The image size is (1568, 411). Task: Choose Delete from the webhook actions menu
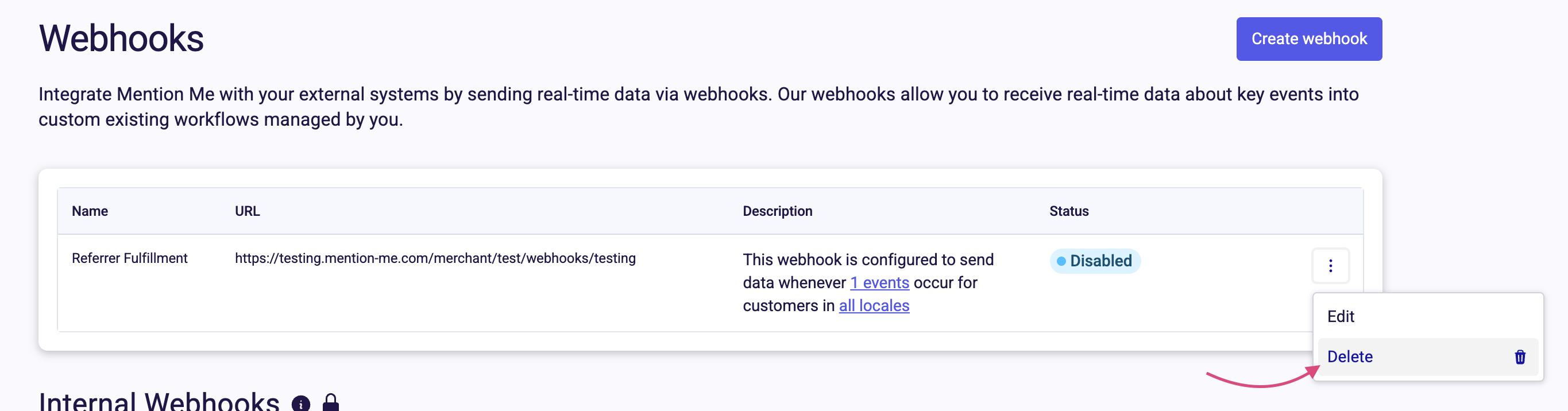pyautogui.click(x=1350, y=357)
